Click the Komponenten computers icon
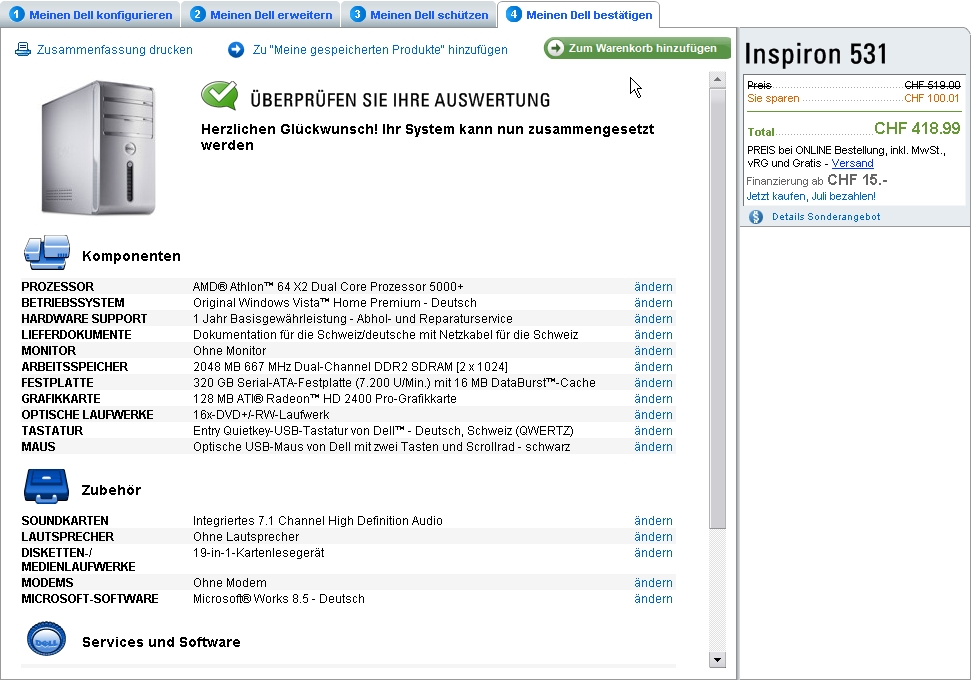The image size is (976, 685). coord(47,253)
